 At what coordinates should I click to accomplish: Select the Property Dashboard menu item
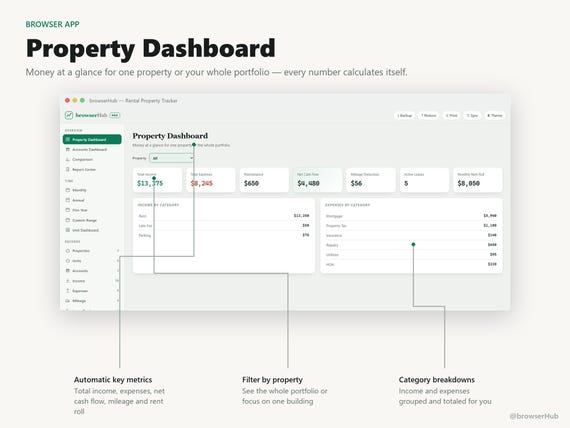pos(92,139)
